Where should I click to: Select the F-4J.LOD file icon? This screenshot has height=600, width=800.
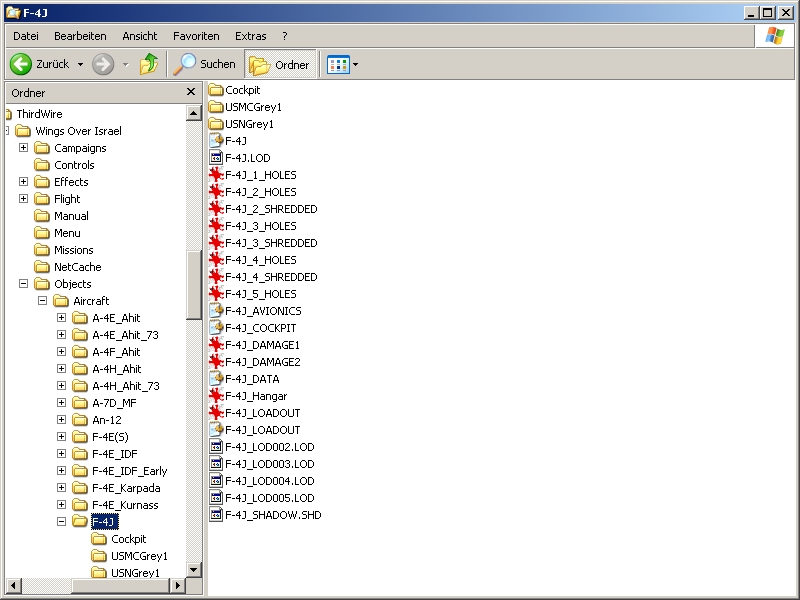[216, 158]
